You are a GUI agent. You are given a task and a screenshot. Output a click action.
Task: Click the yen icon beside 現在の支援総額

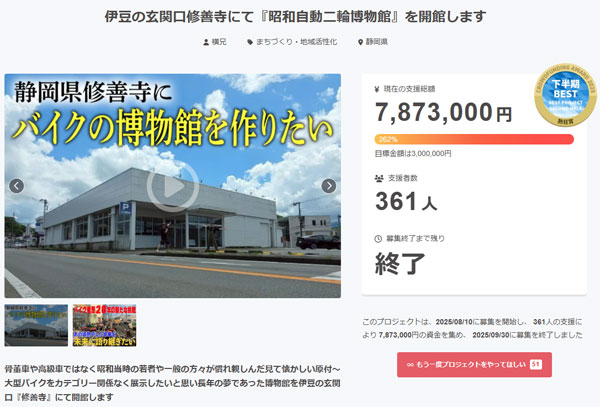[377, 89]
